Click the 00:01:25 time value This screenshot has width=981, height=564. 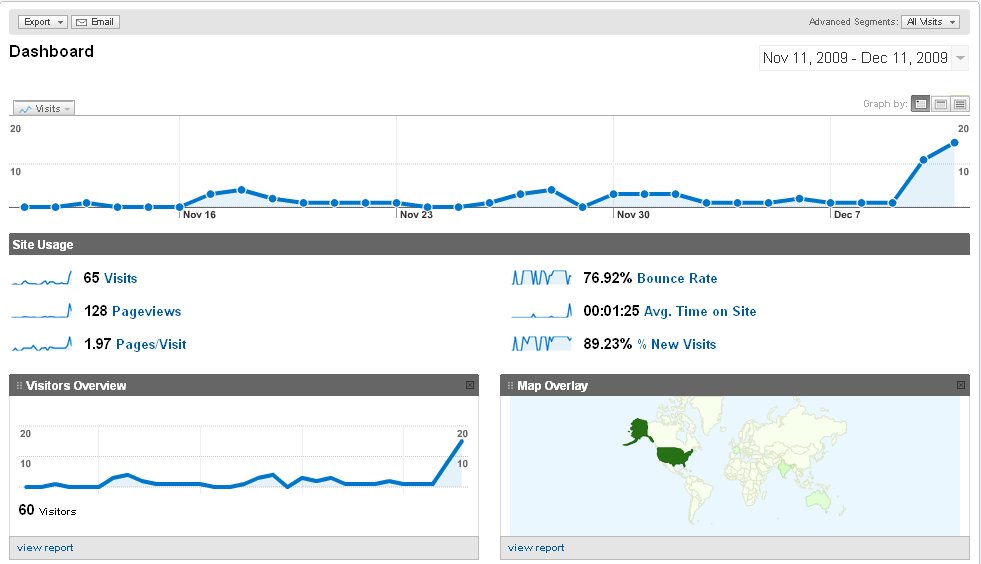611,312
